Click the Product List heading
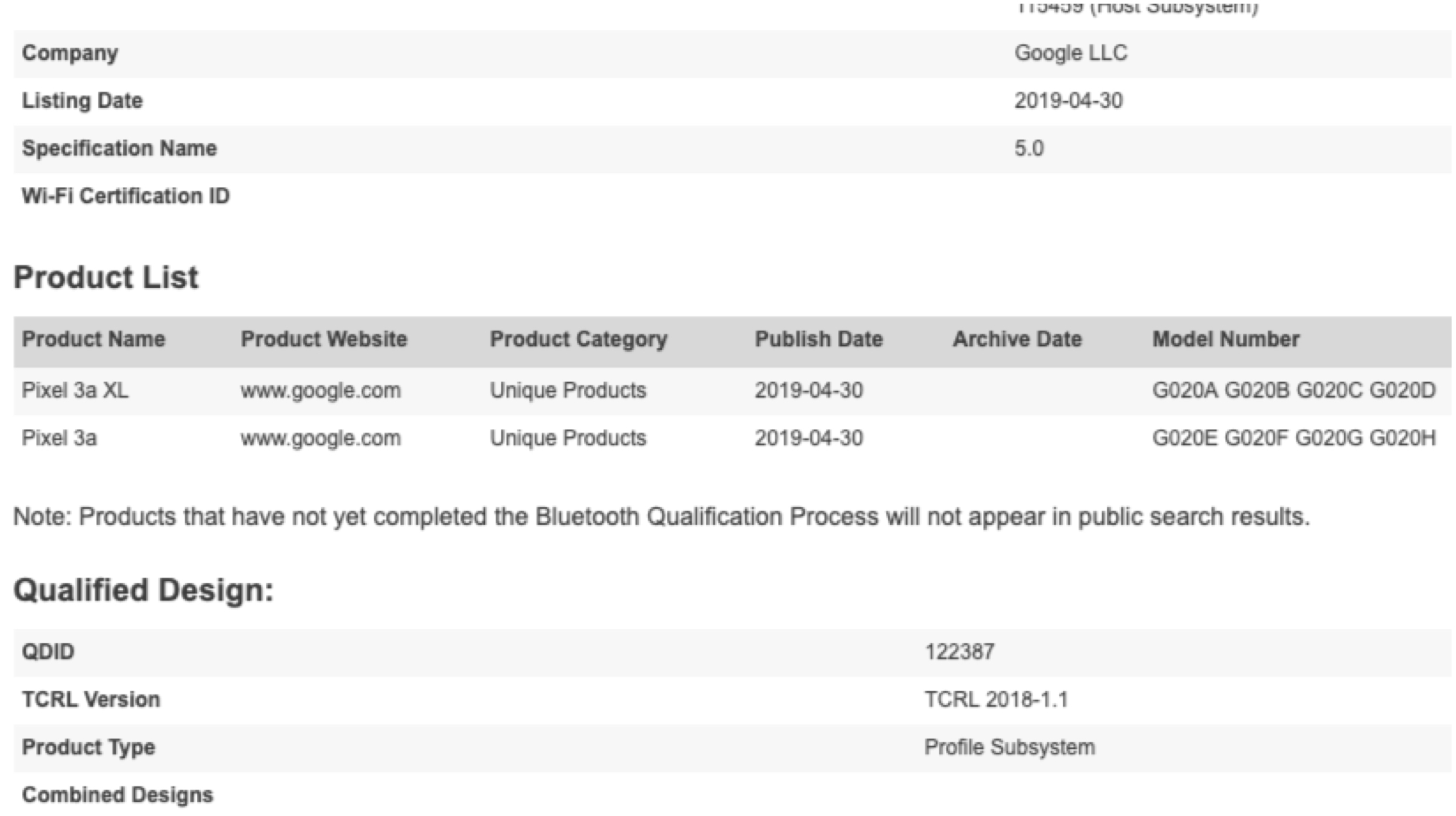Image resolution: width=1456 pixels, height=816 pixels. 106,278
